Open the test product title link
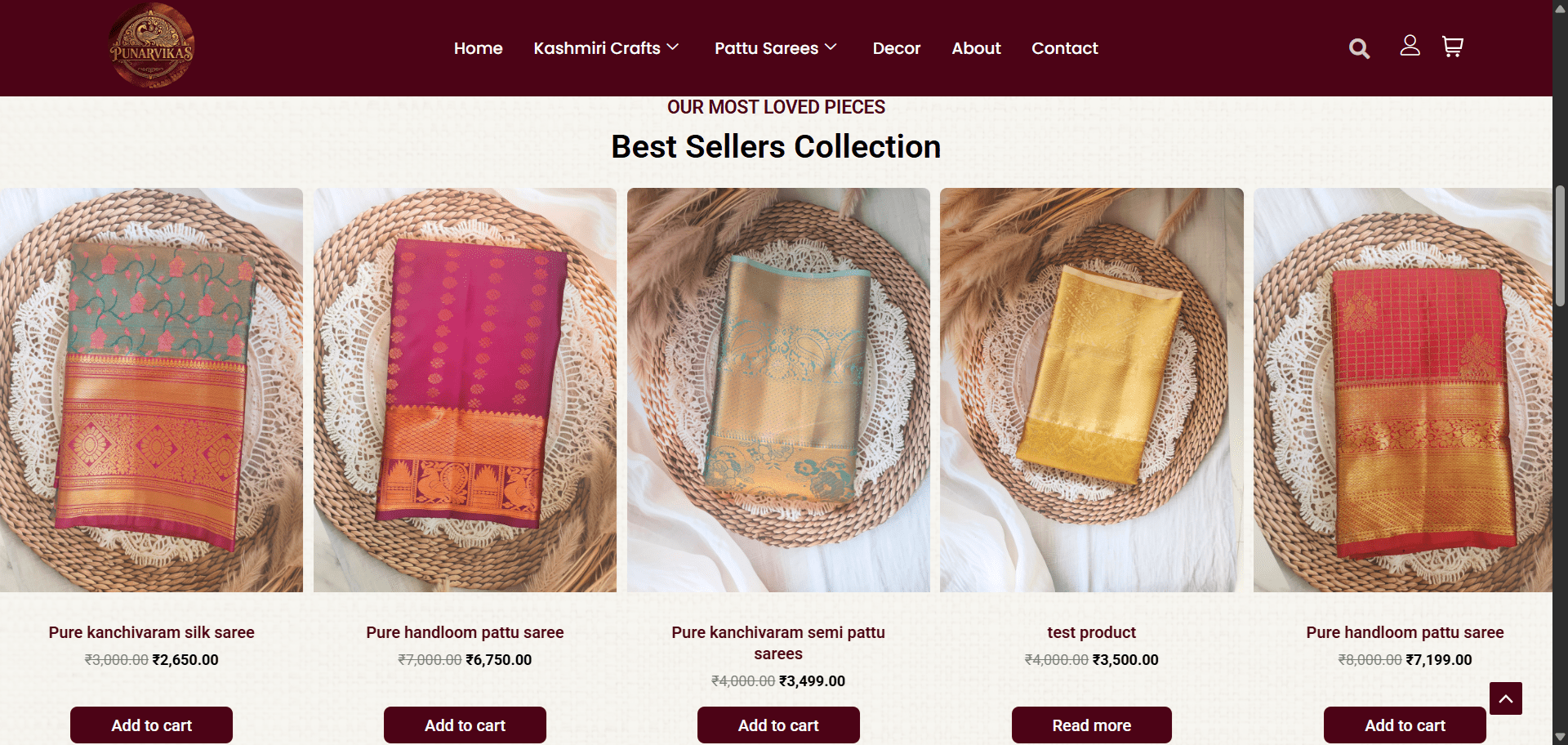Screen dimensions: 1568x745 1091,632
